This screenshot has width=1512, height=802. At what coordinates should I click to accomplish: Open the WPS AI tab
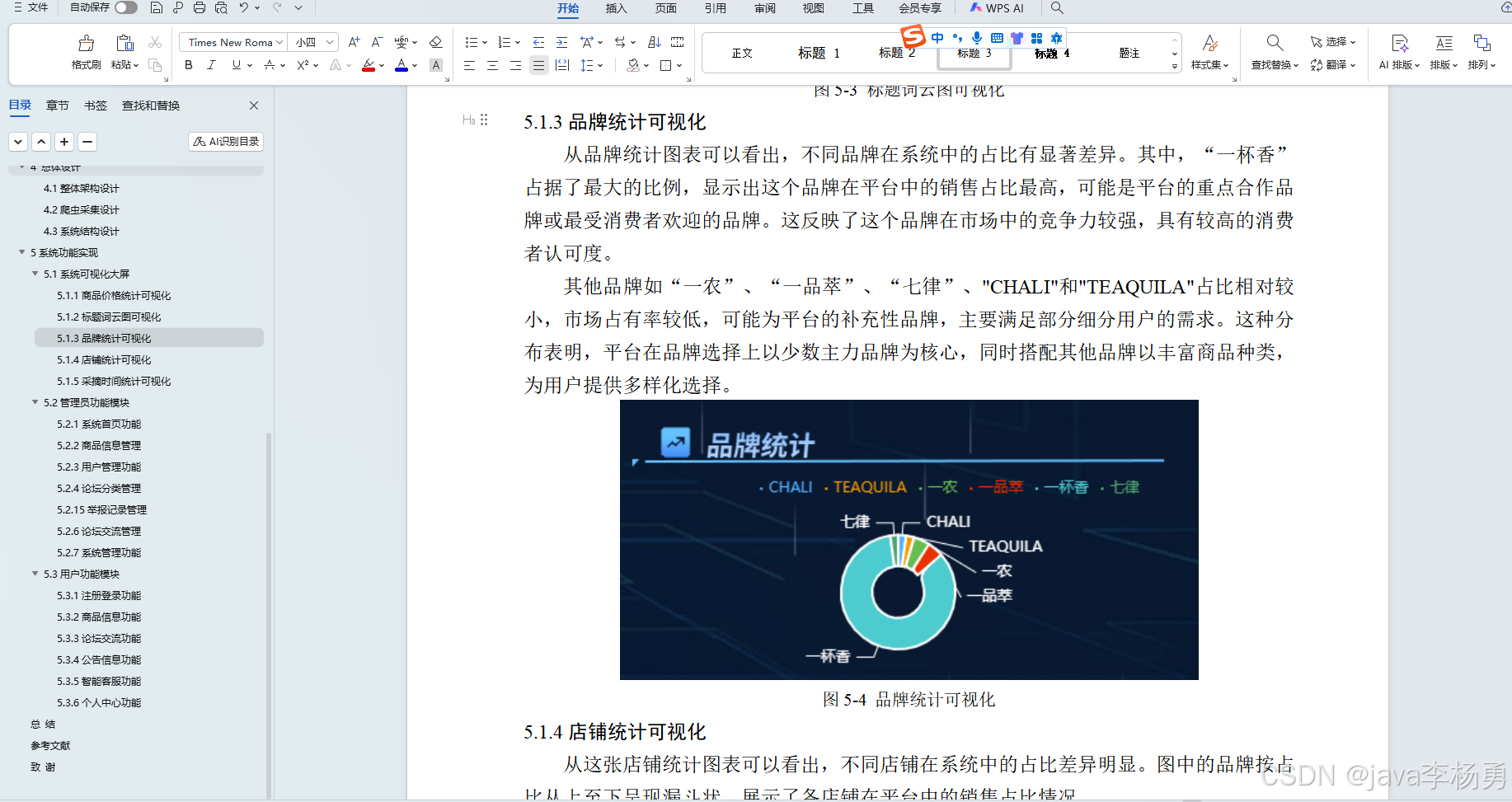point(997,8)
